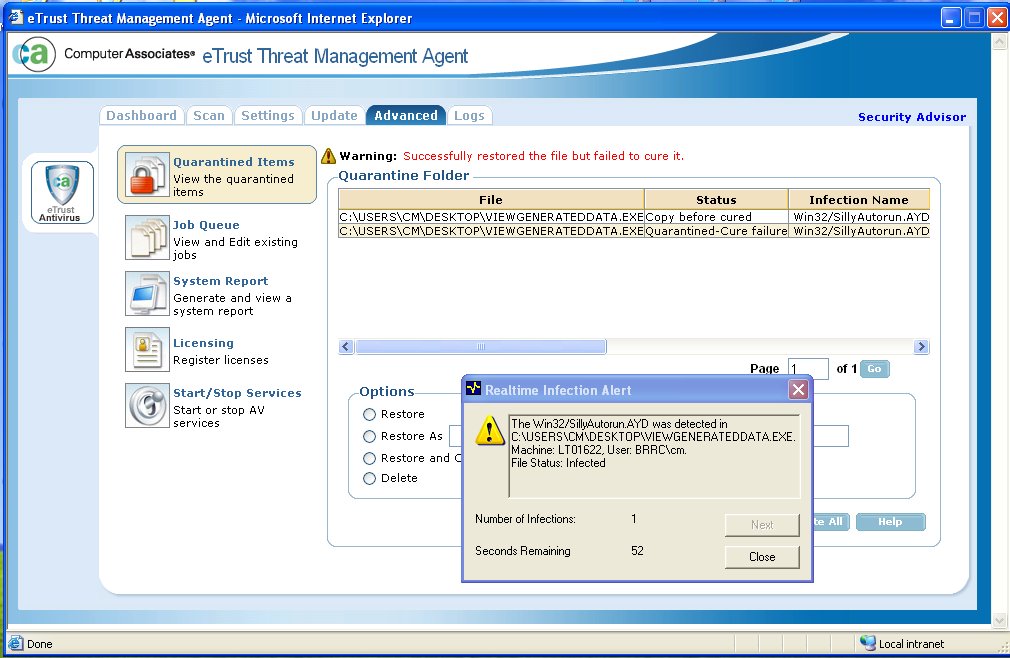Sort by the Status column header
This screenshot has width=1010, height=658.
point(716,200)
